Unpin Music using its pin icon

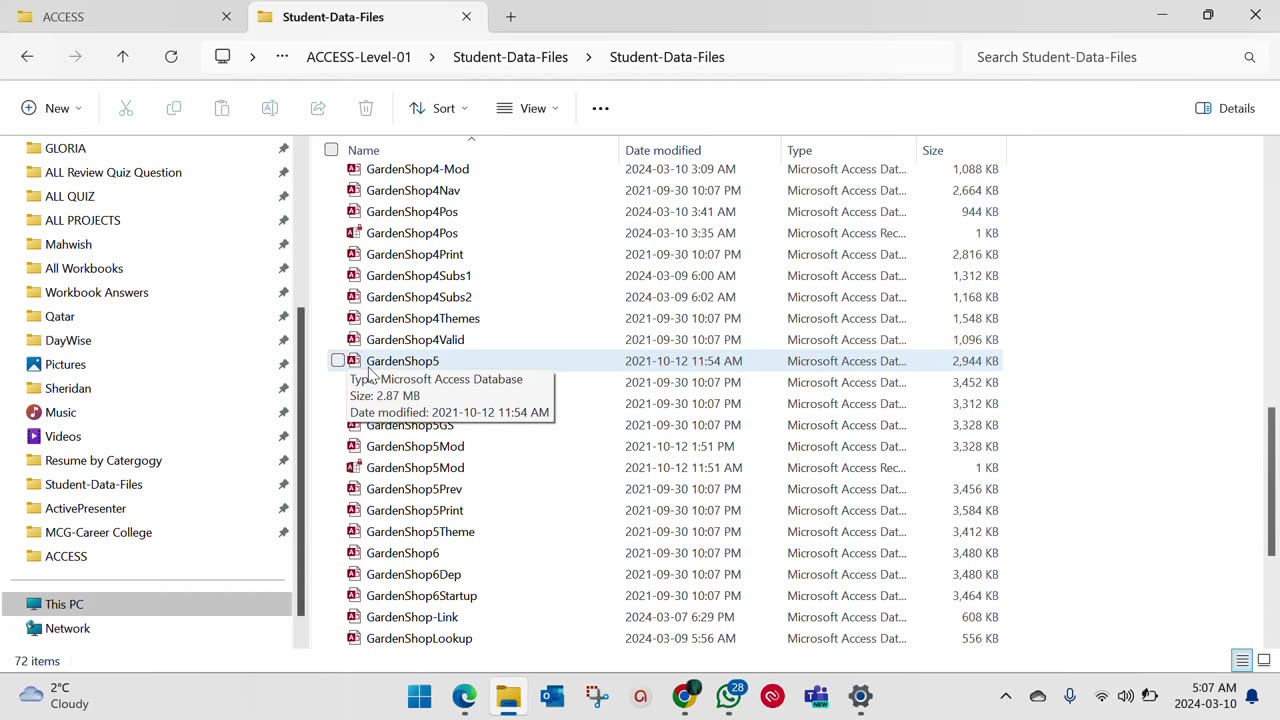[283, 412]
